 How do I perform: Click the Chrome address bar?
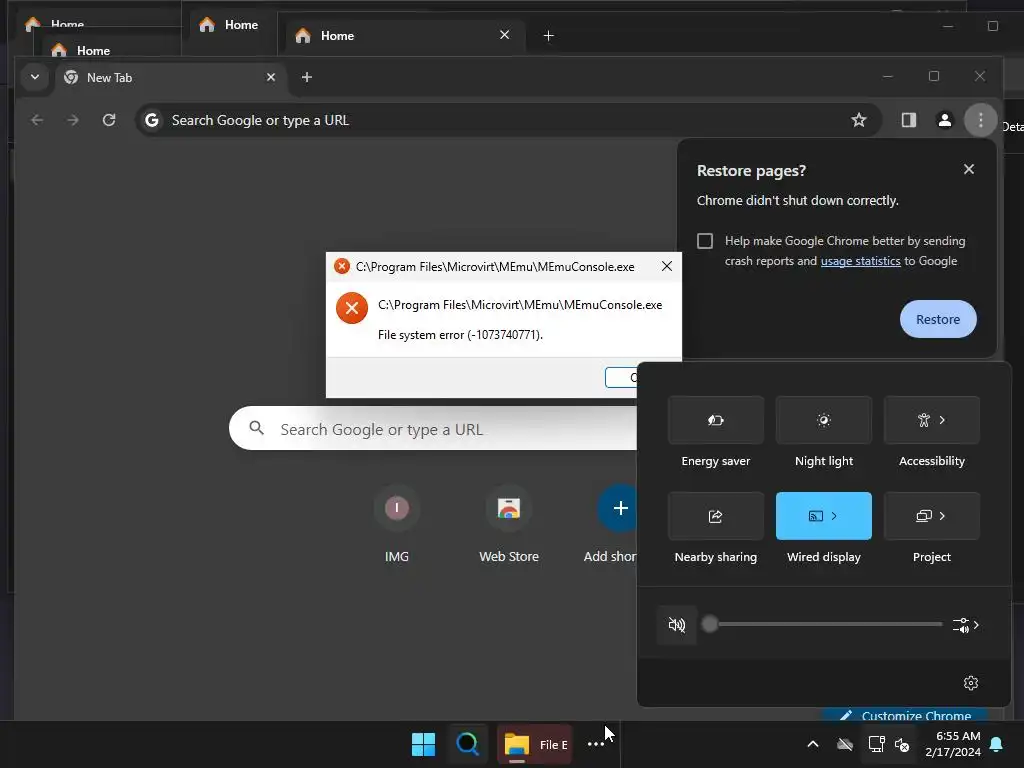508,120
